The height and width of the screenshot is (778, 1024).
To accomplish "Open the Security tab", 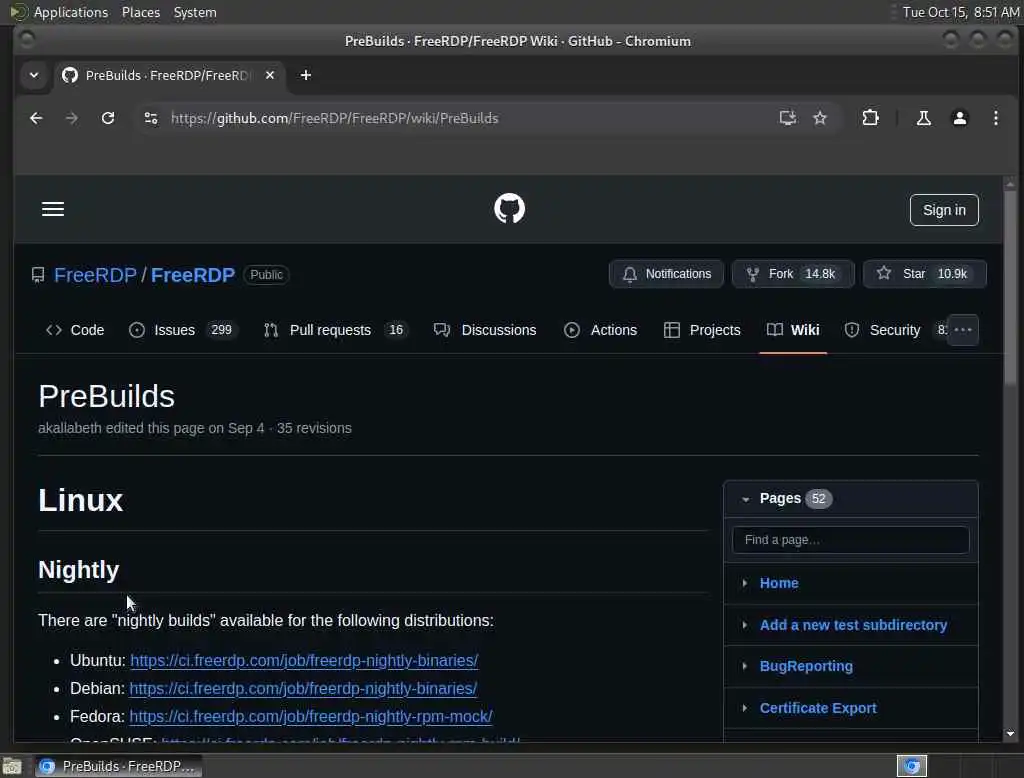I will [x=882, y=331].
